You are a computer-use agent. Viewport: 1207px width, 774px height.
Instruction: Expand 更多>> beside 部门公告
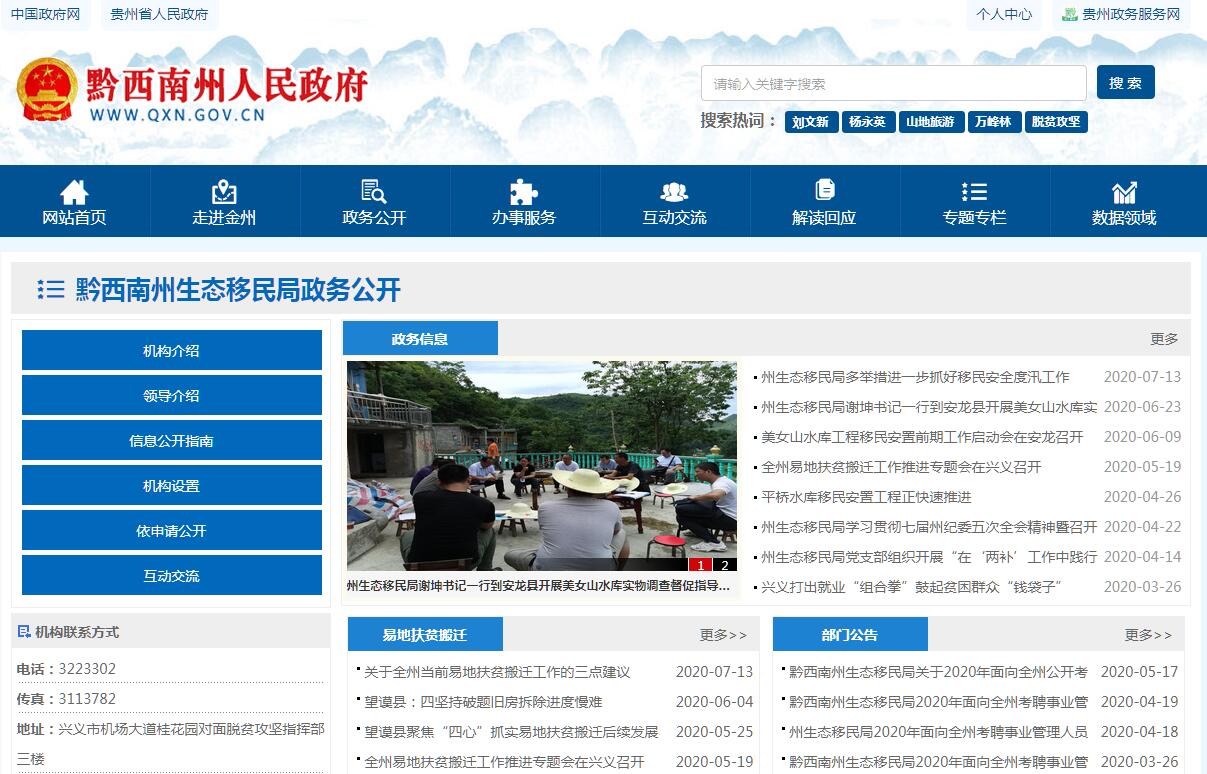tap(1148, 635)
